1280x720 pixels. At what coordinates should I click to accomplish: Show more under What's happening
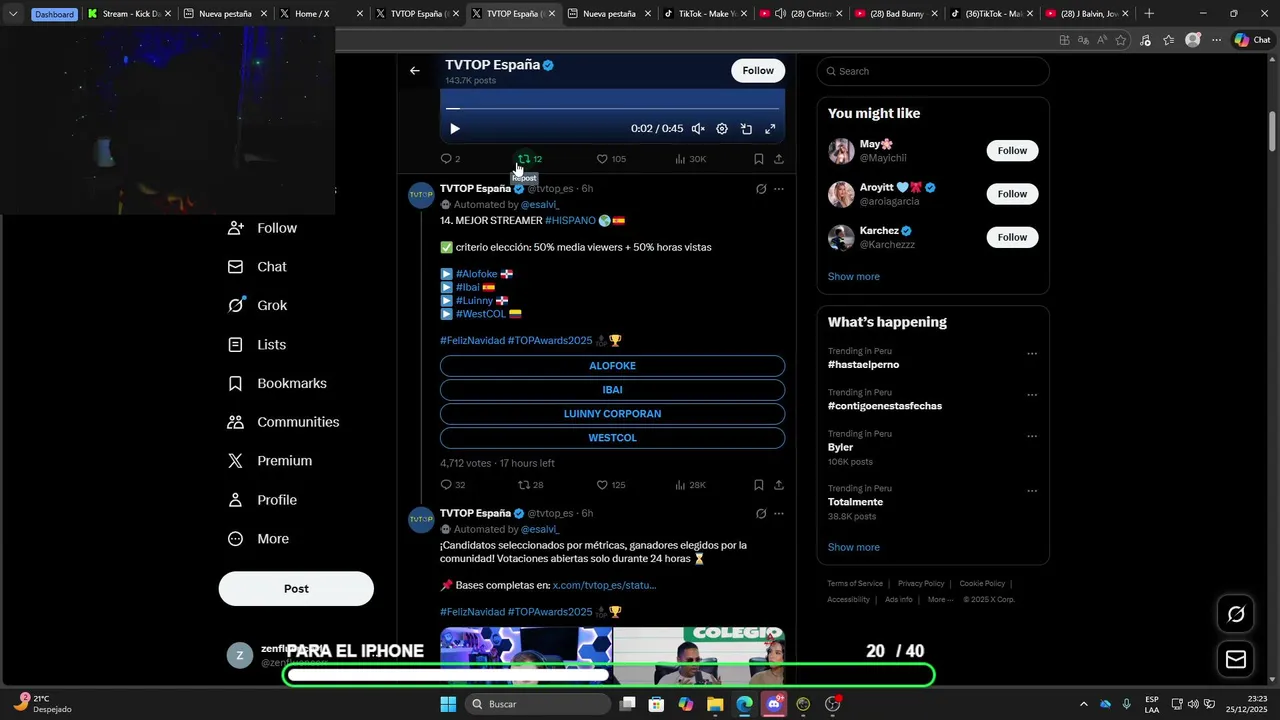pos(854,548)
